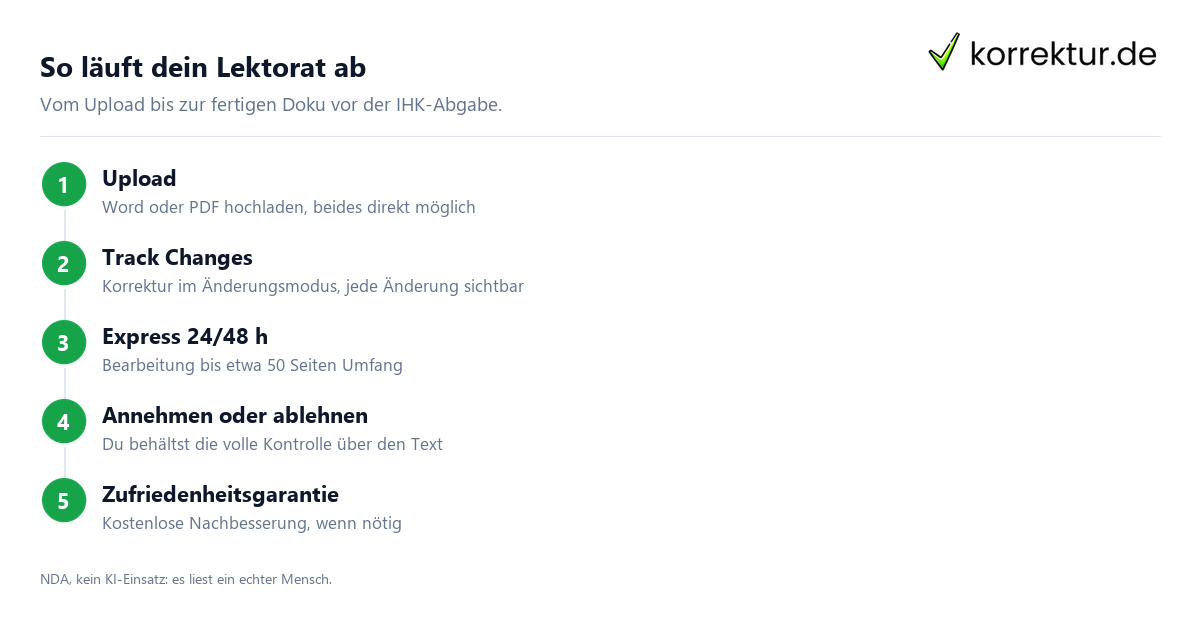Click the green step 3 circle
The height and width of the screenshot is (630, 1200).
(64, 343)
